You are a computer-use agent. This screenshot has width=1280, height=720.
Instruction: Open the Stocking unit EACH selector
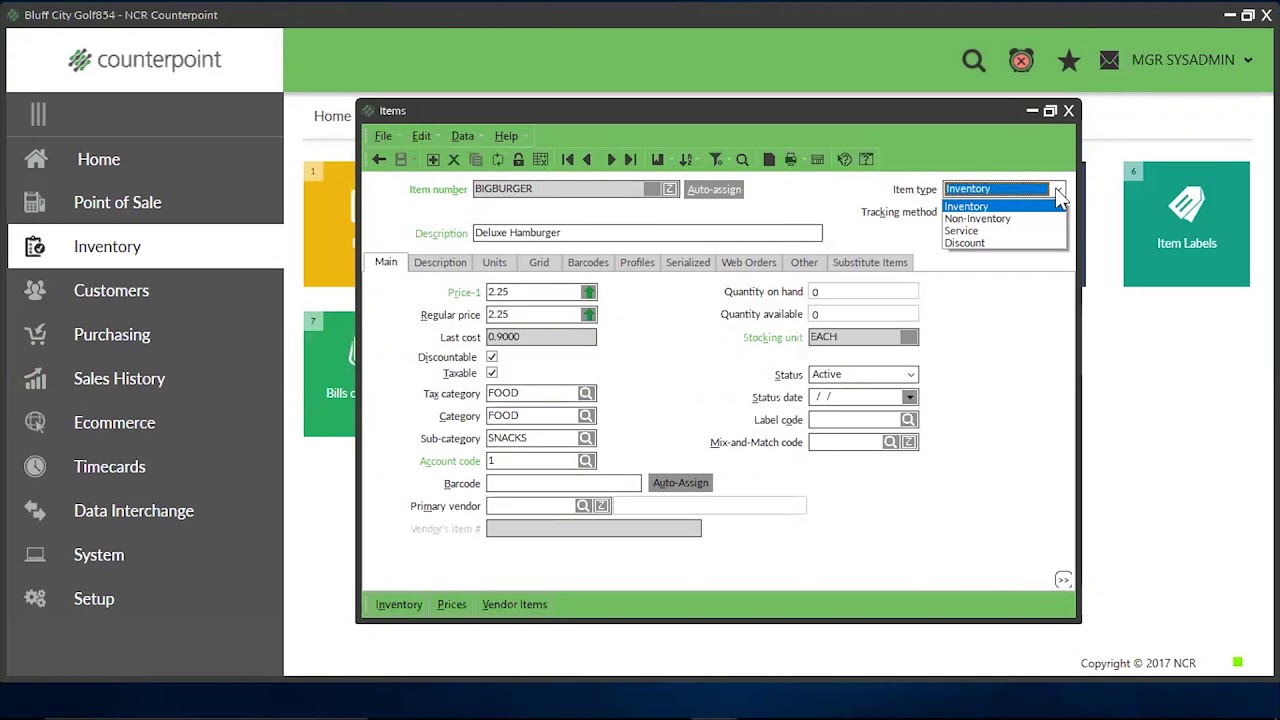click(908, 337)
